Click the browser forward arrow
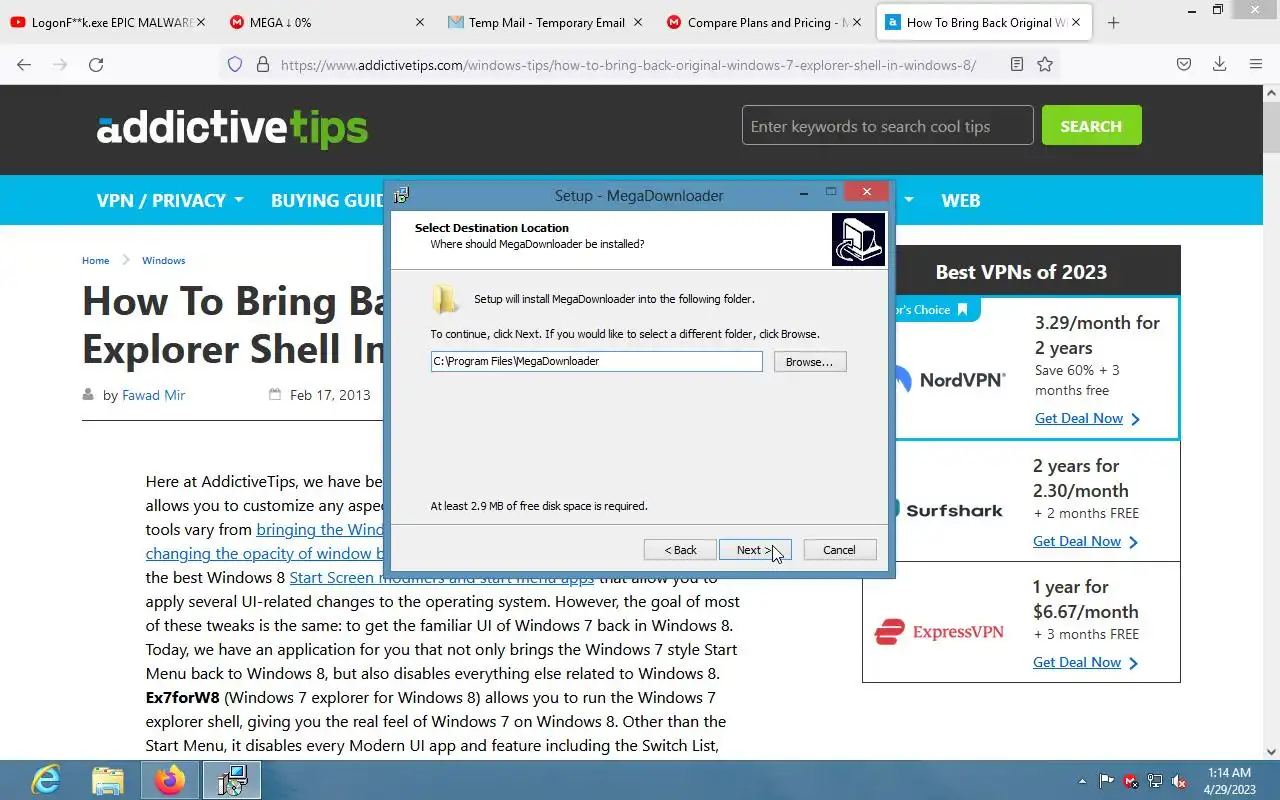The height and width of the screenshot is (800, 1280). pyautogui.click(x=60, y=64)
